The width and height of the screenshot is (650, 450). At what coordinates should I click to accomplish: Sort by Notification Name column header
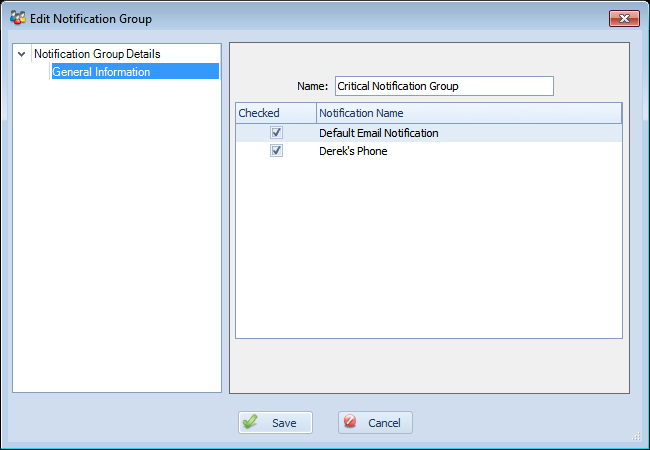click(469, 113)
